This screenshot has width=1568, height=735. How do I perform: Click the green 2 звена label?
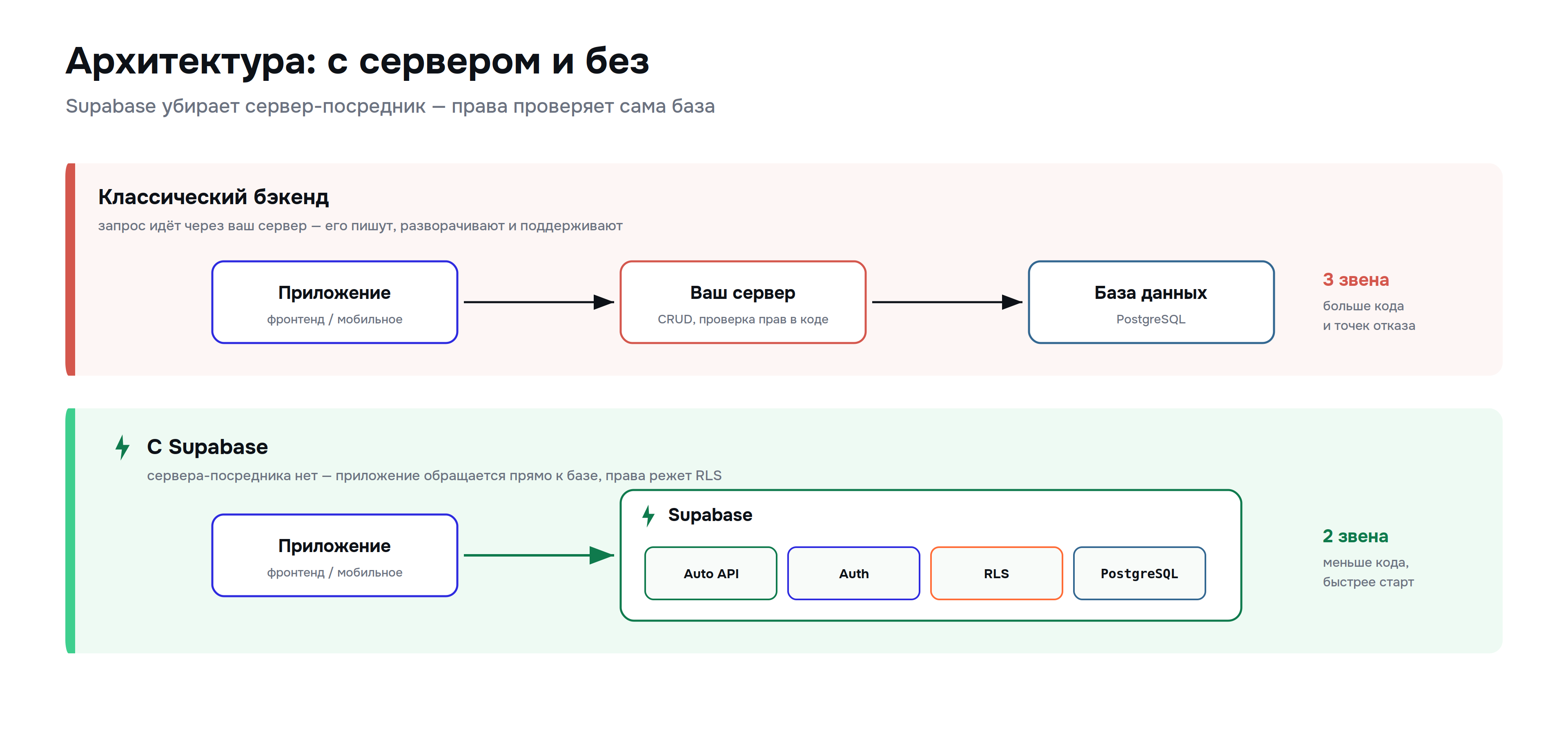[x=1355, y=536]
